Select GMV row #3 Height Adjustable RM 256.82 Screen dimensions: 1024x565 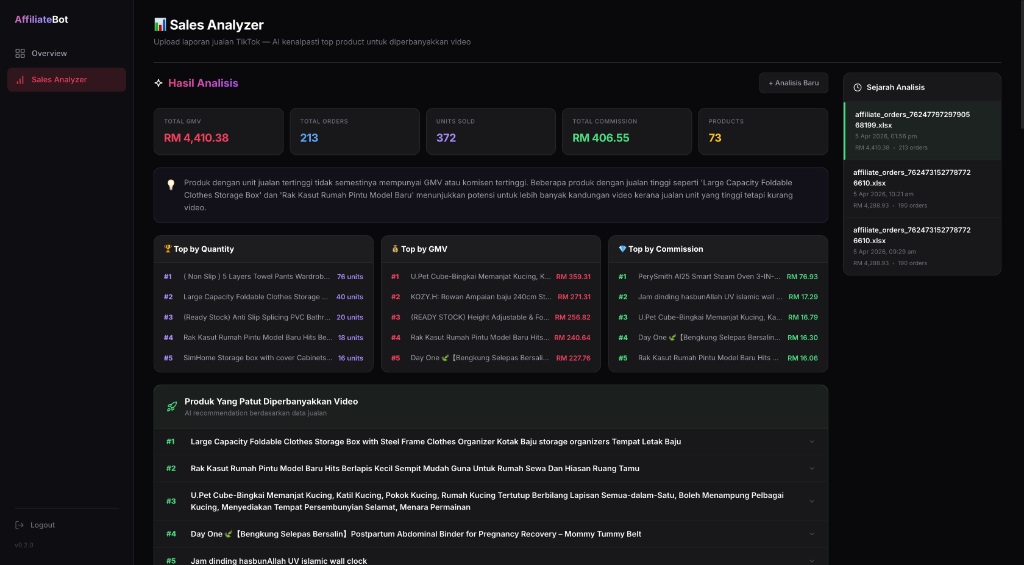click(490, 317)
